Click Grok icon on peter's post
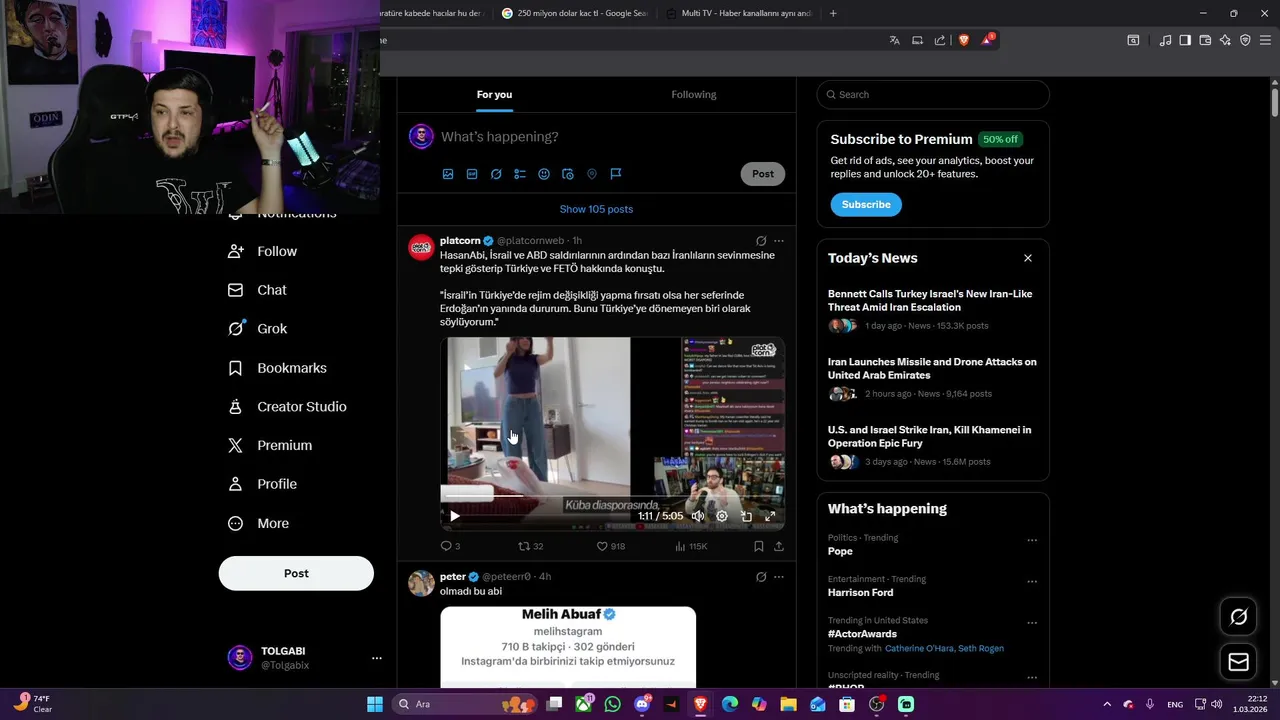 click(761, 577)
